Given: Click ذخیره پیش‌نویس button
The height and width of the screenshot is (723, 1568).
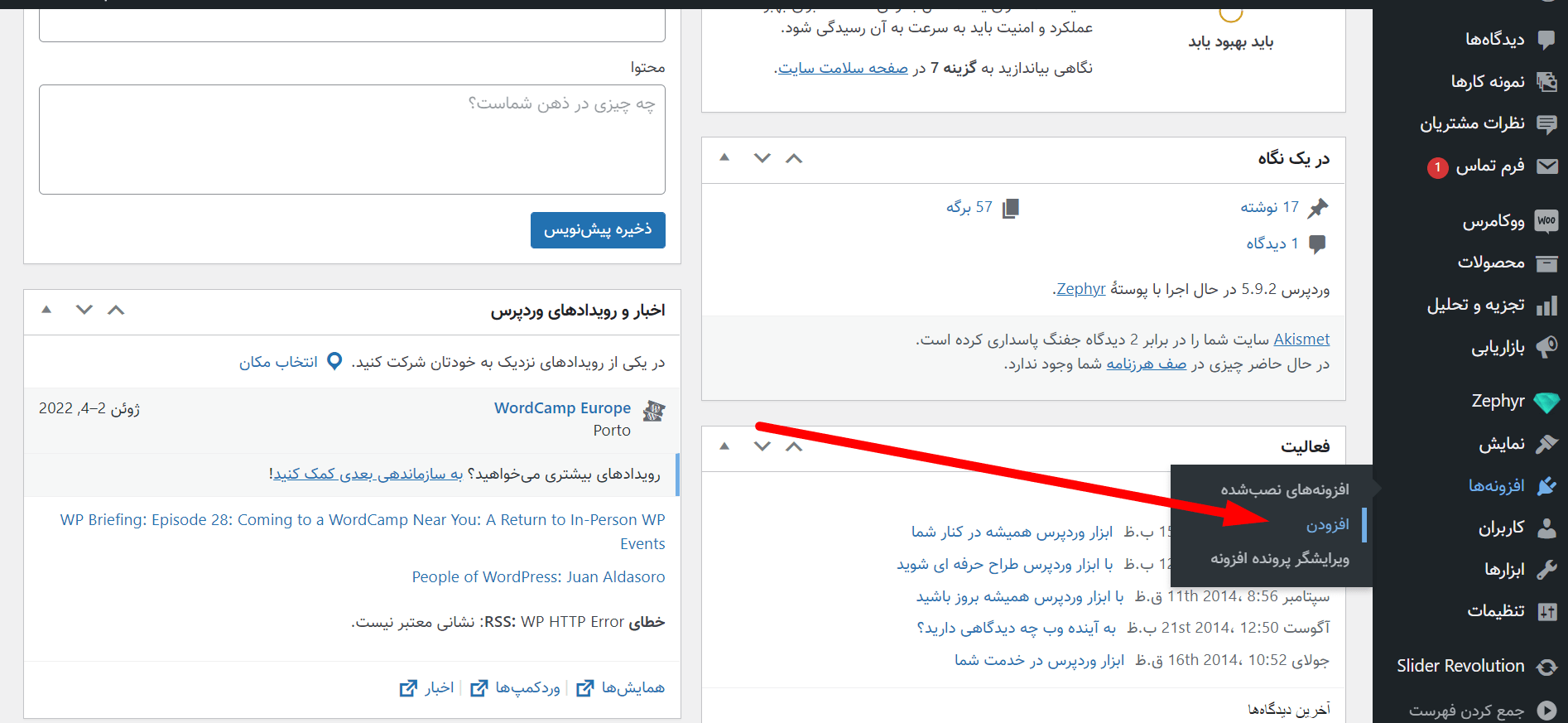Looking at the screenshot, I should [x=598, y=229].
